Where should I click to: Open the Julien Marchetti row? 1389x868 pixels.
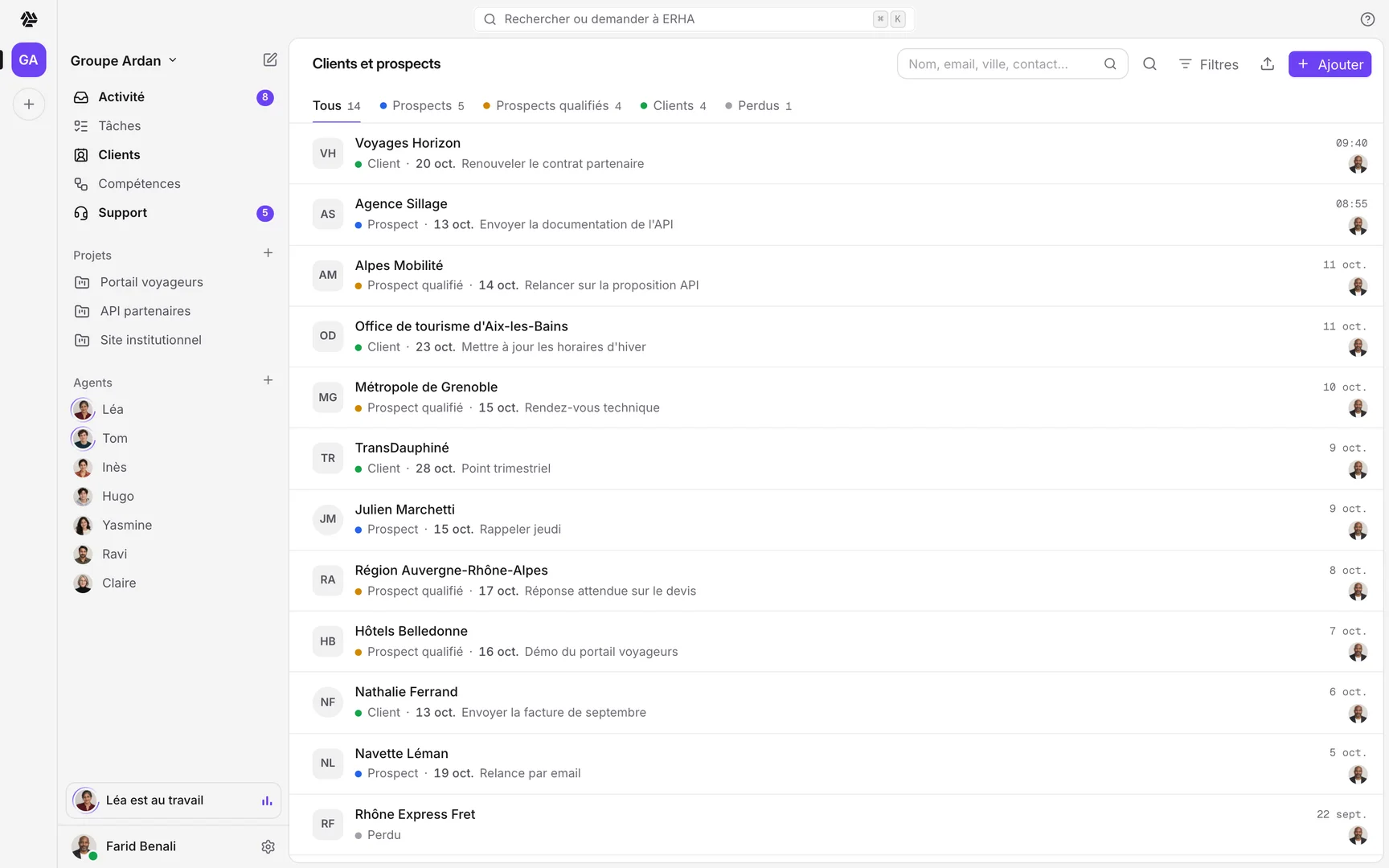tap(836, 520)
